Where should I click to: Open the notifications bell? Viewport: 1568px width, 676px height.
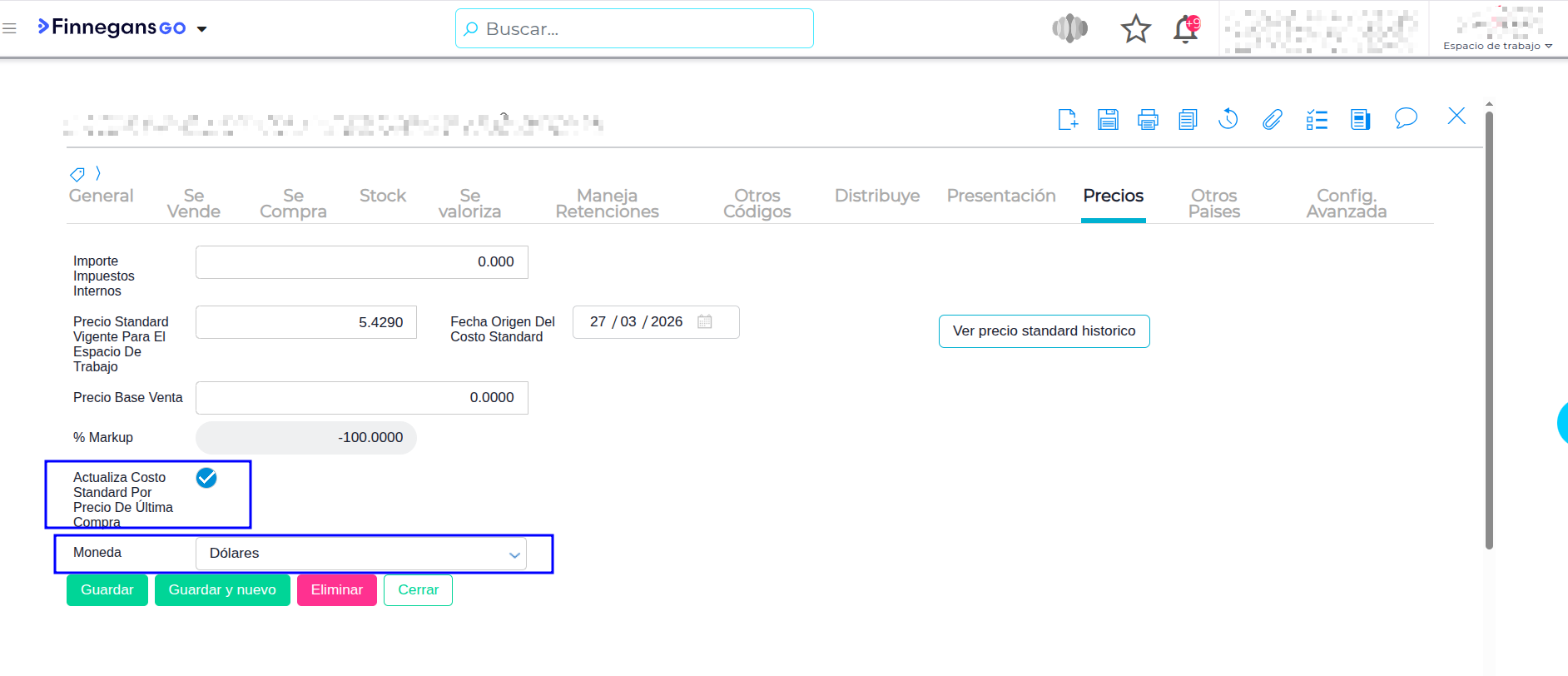(1185, 30)
